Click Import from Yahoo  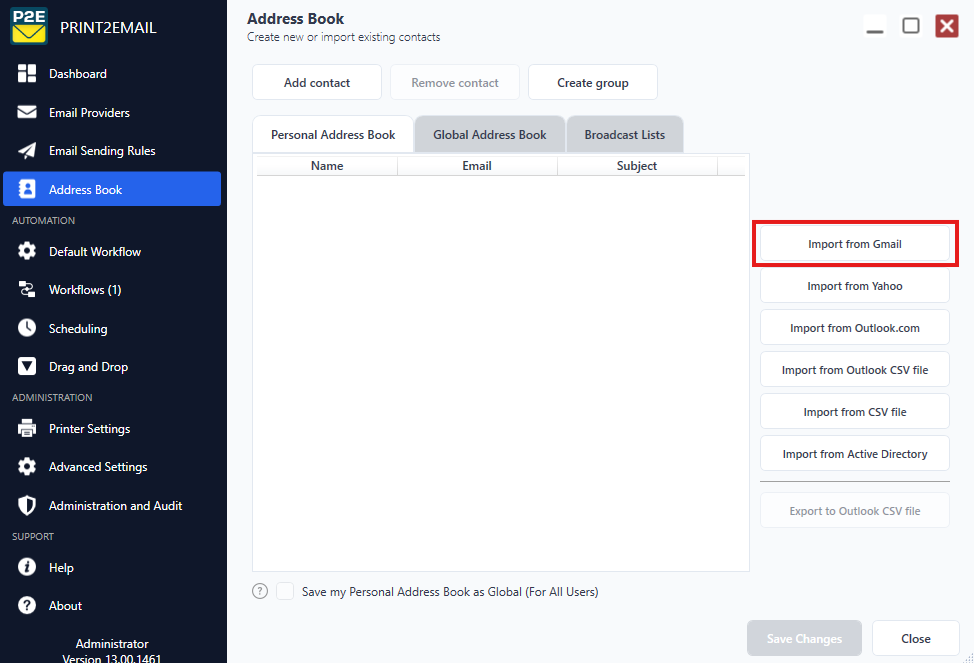(x=855, y=286)
